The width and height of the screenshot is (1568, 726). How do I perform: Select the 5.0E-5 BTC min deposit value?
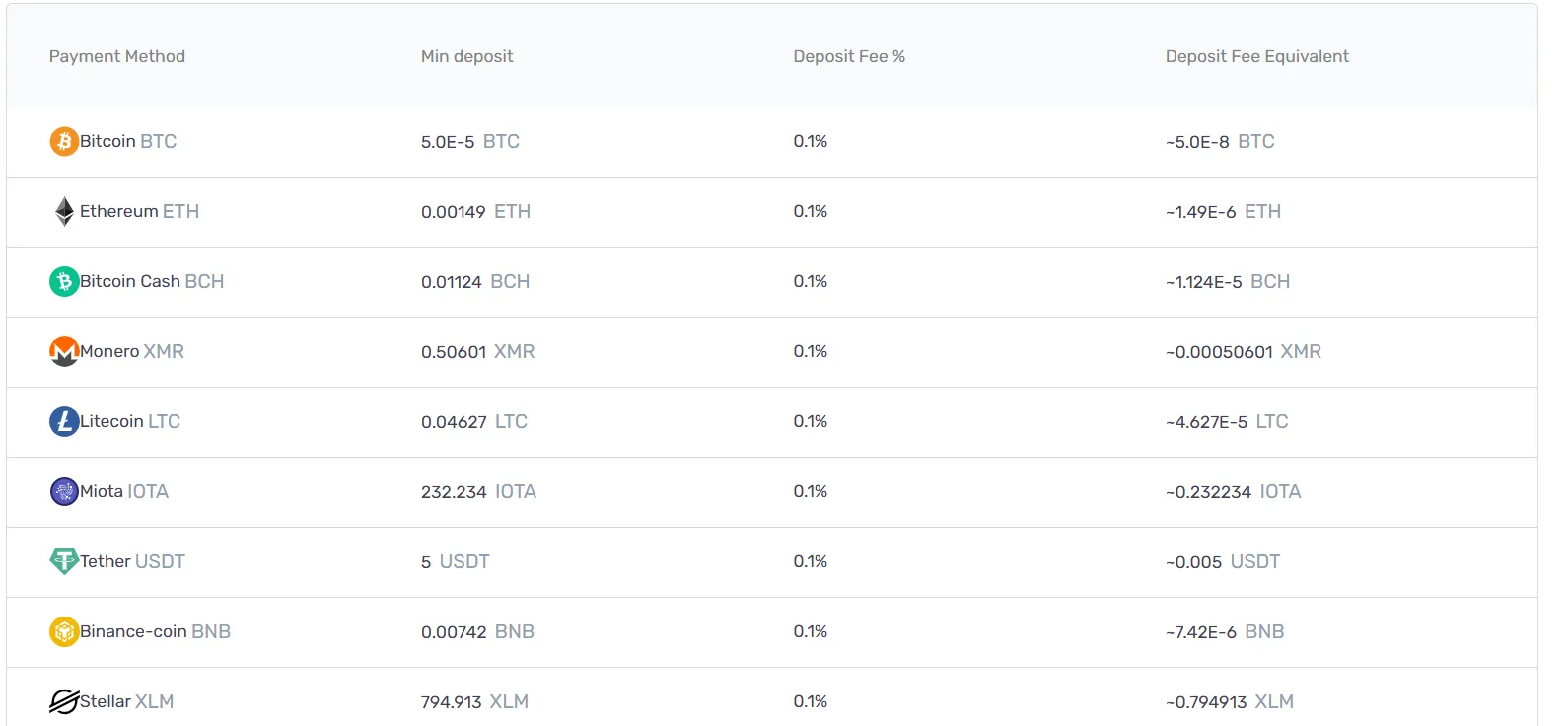(470, 141)
